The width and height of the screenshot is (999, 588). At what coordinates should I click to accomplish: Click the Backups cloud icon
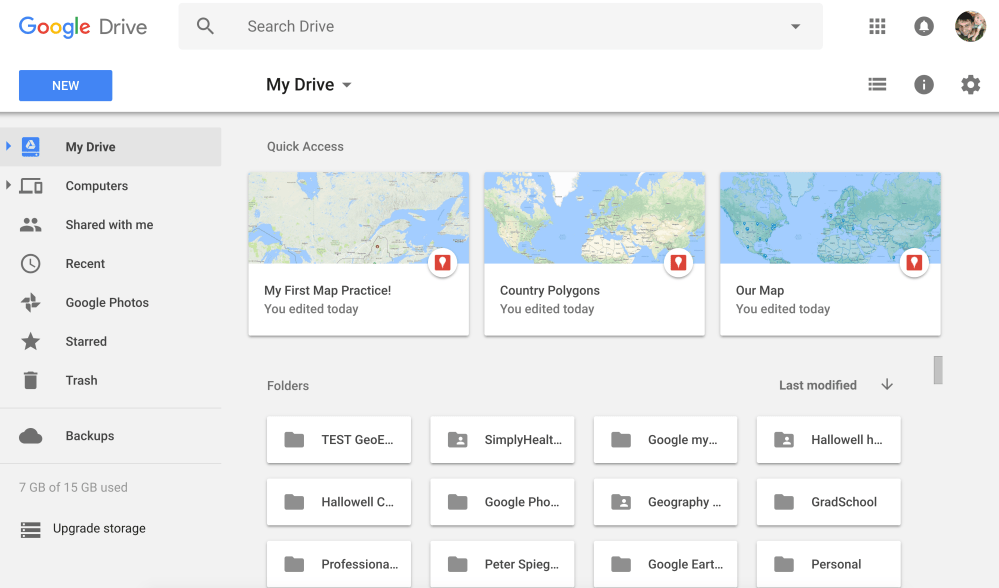[31, 436]
